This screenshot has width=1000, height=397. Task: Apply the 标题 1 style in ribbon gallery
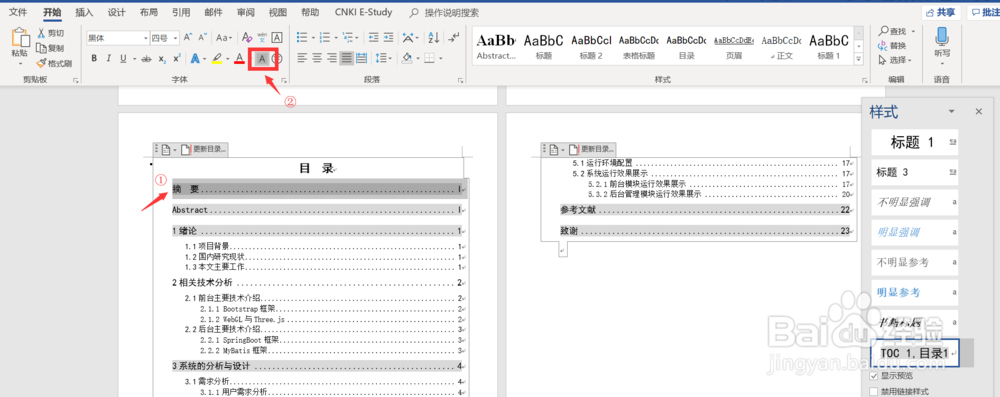tap(828, 47)
